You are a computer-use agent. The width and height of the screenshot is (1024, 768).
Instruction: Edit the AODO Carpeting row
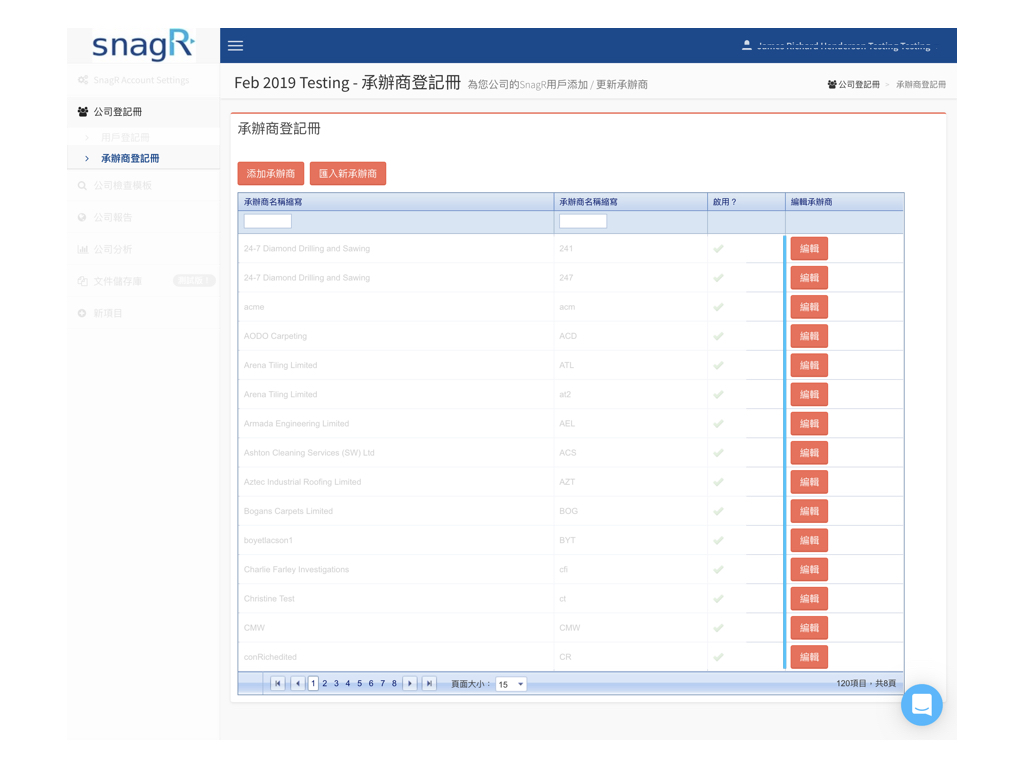coord(809,336)
